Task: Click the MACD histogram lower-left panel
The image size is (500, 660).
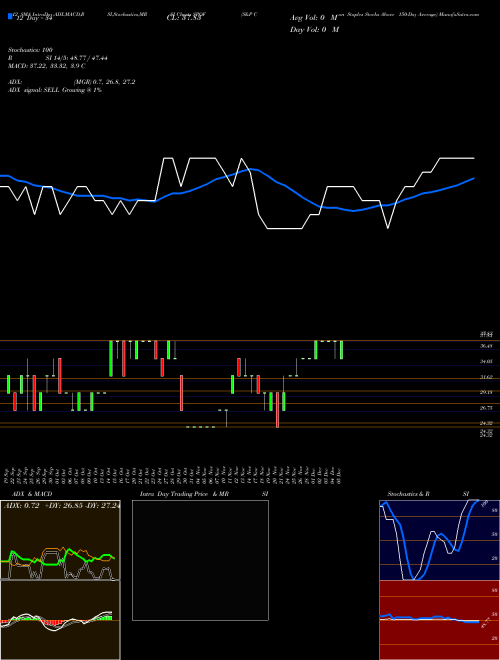Action: coord(60,620)
